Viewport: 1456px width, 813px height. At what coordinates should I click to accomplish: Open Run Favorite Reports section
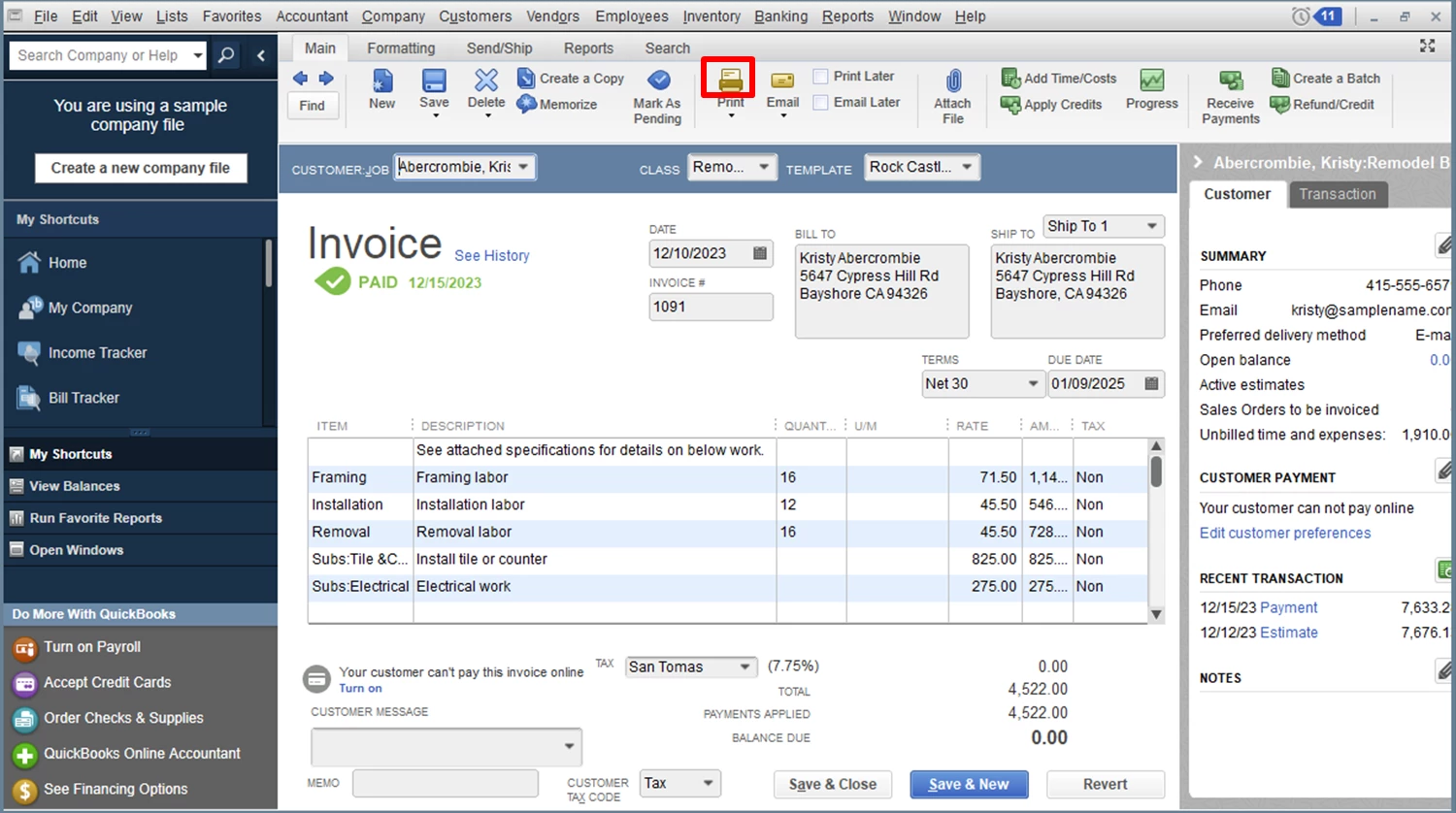tap(141, 518)
